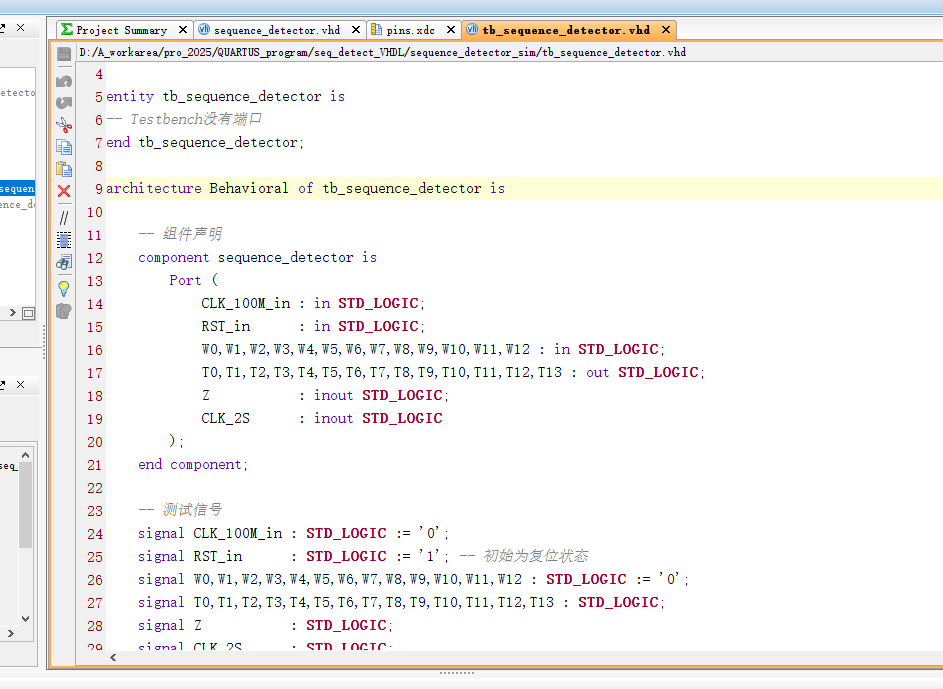943x689 pixels.
Task: Select the highlighted 'sequen' item in sources tree
Action: point(17,188)
